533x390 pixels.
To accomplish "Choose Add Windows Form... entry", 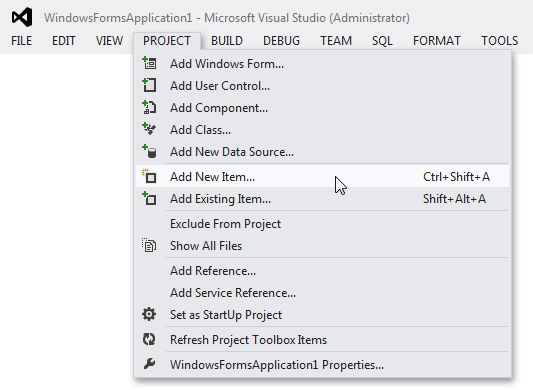I will click(322, 64).
